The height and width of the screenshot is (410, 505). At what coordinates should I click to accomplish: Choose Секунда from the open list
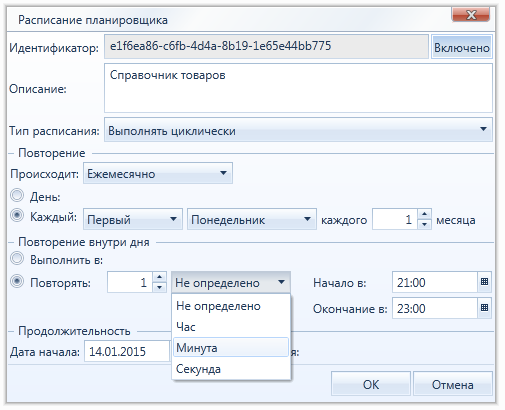pos(231,369)
